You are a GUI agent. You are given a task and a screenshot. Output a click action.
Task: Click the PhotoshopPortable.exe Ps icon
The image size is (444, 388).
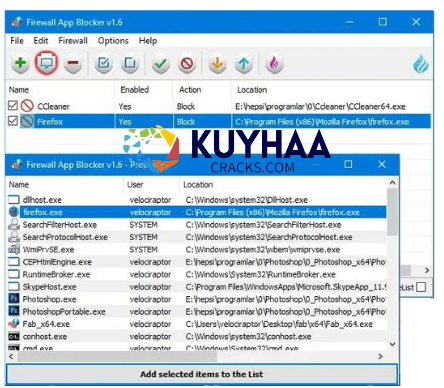[14, 311]
